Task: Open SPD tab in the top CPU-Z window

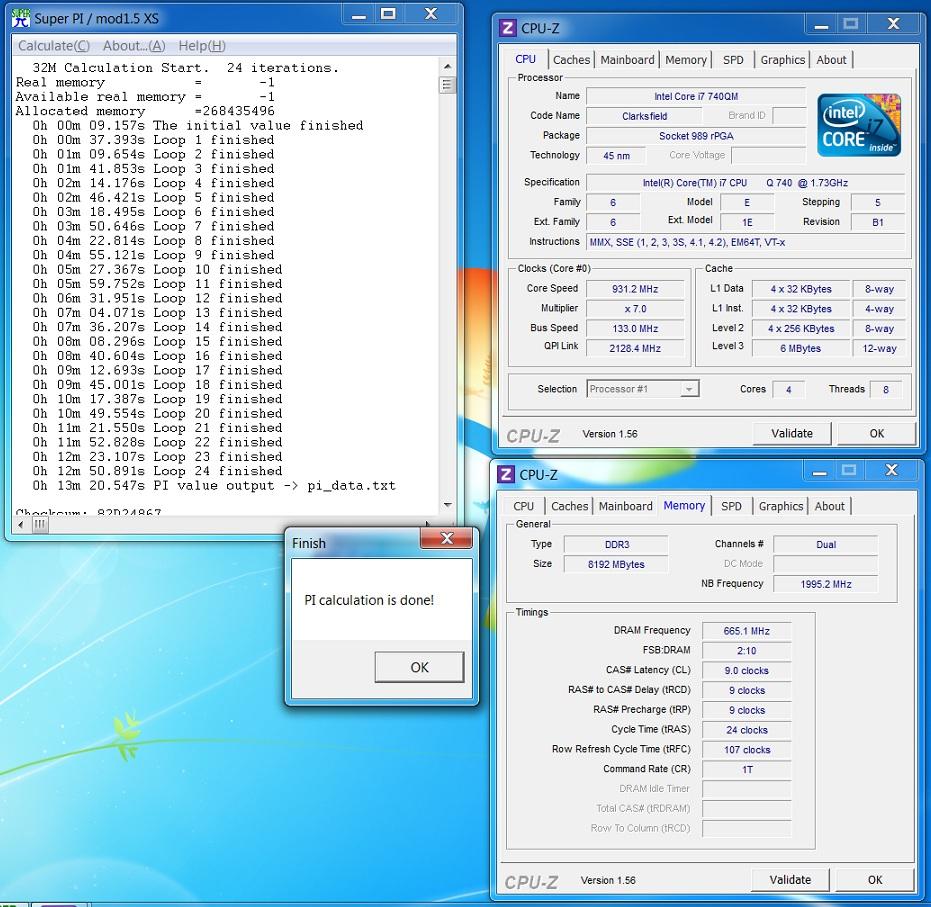Action: 733,60
